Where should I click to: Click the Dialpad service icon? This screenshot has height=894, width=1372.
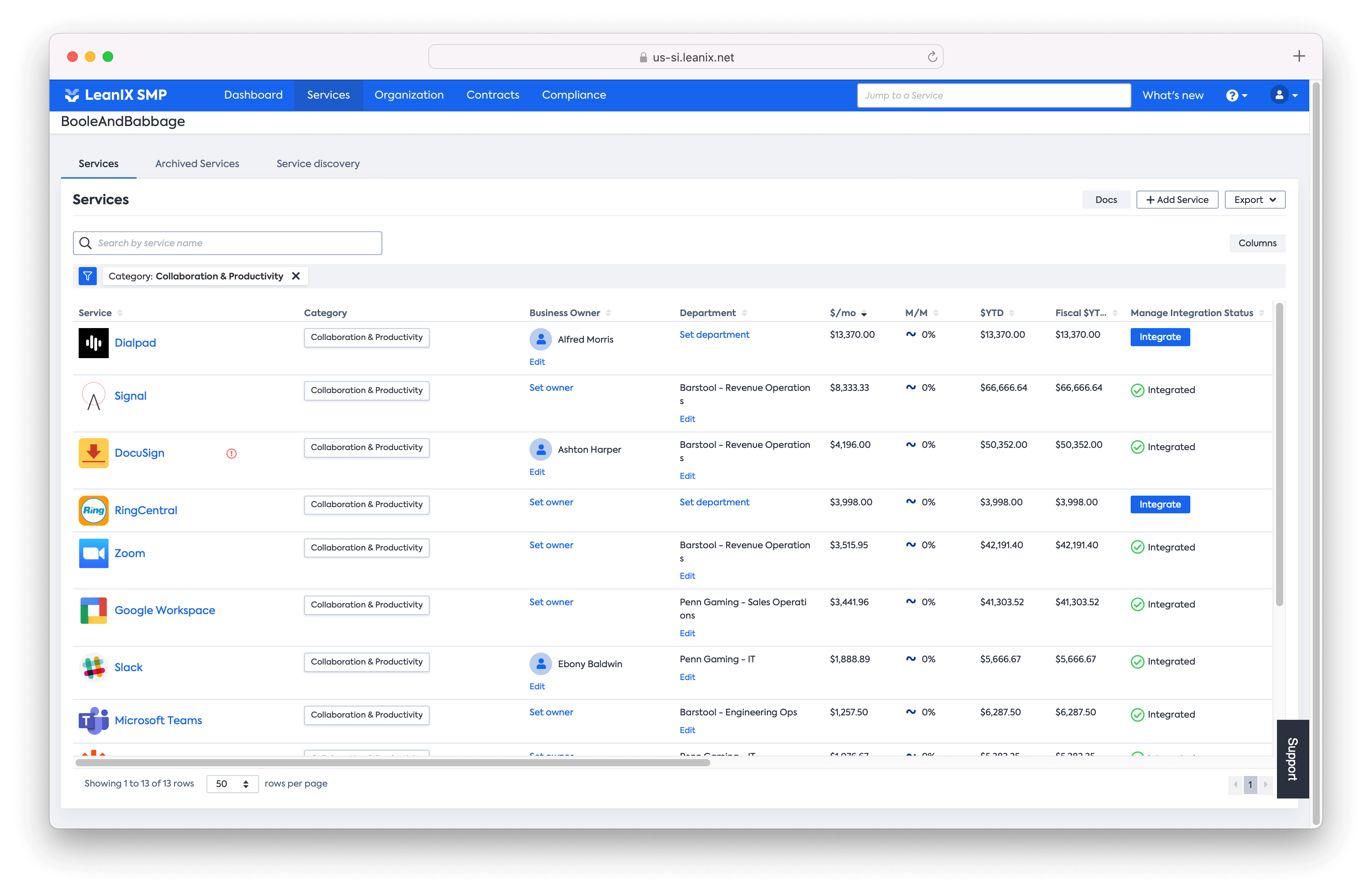coord(93,343)
